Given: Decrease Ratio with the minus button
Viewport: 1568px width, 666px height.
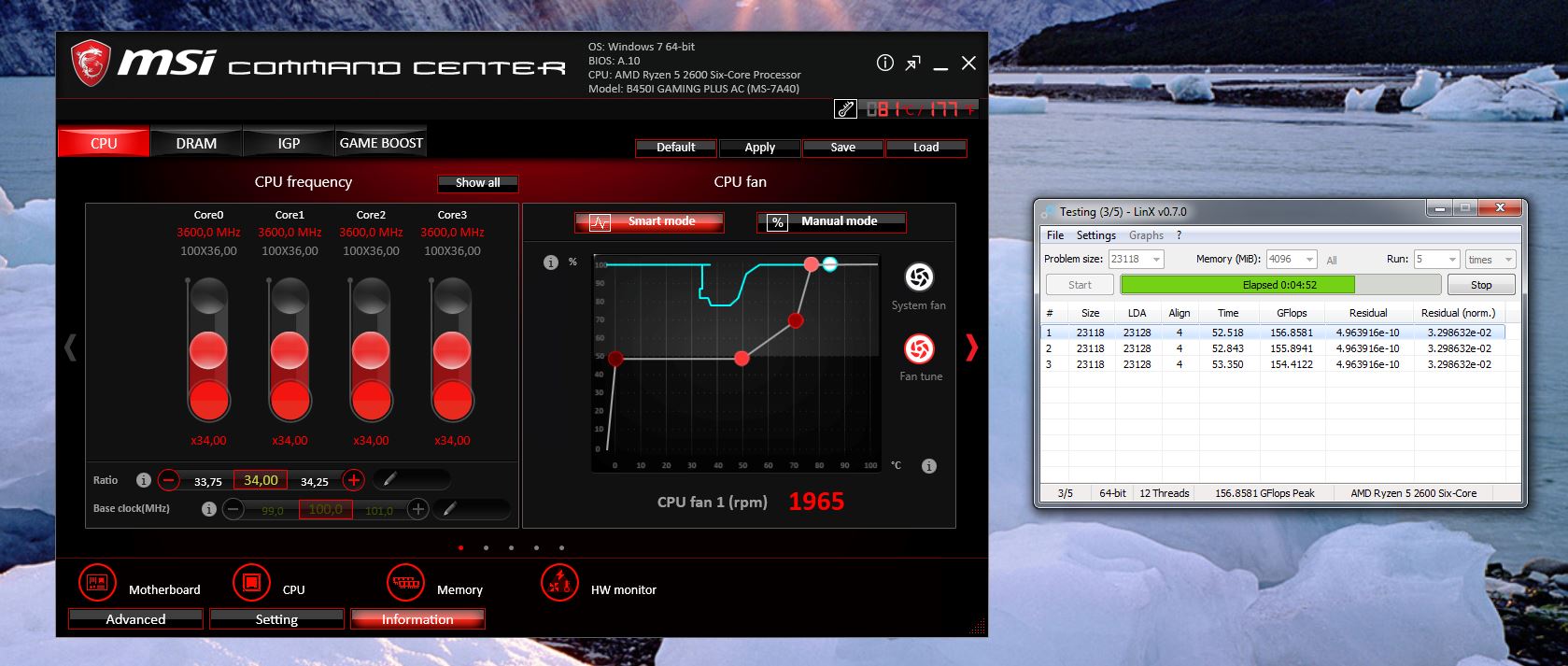Looking at the screenshot, I should [x=168, y=480].
